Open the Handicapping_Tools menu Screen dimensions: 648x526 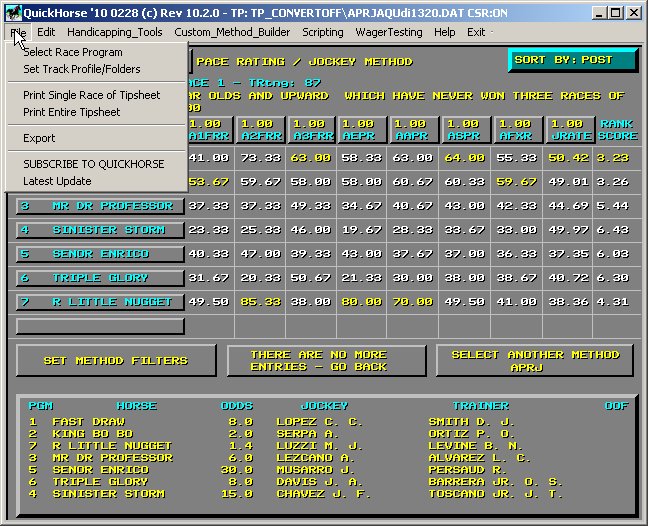coord(114,32)
